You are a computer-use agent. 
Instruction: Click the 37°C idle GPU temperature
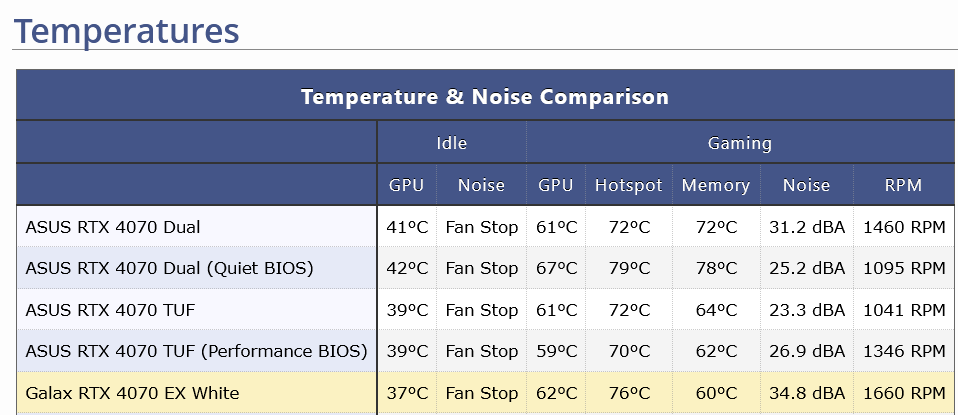[407, 393]
